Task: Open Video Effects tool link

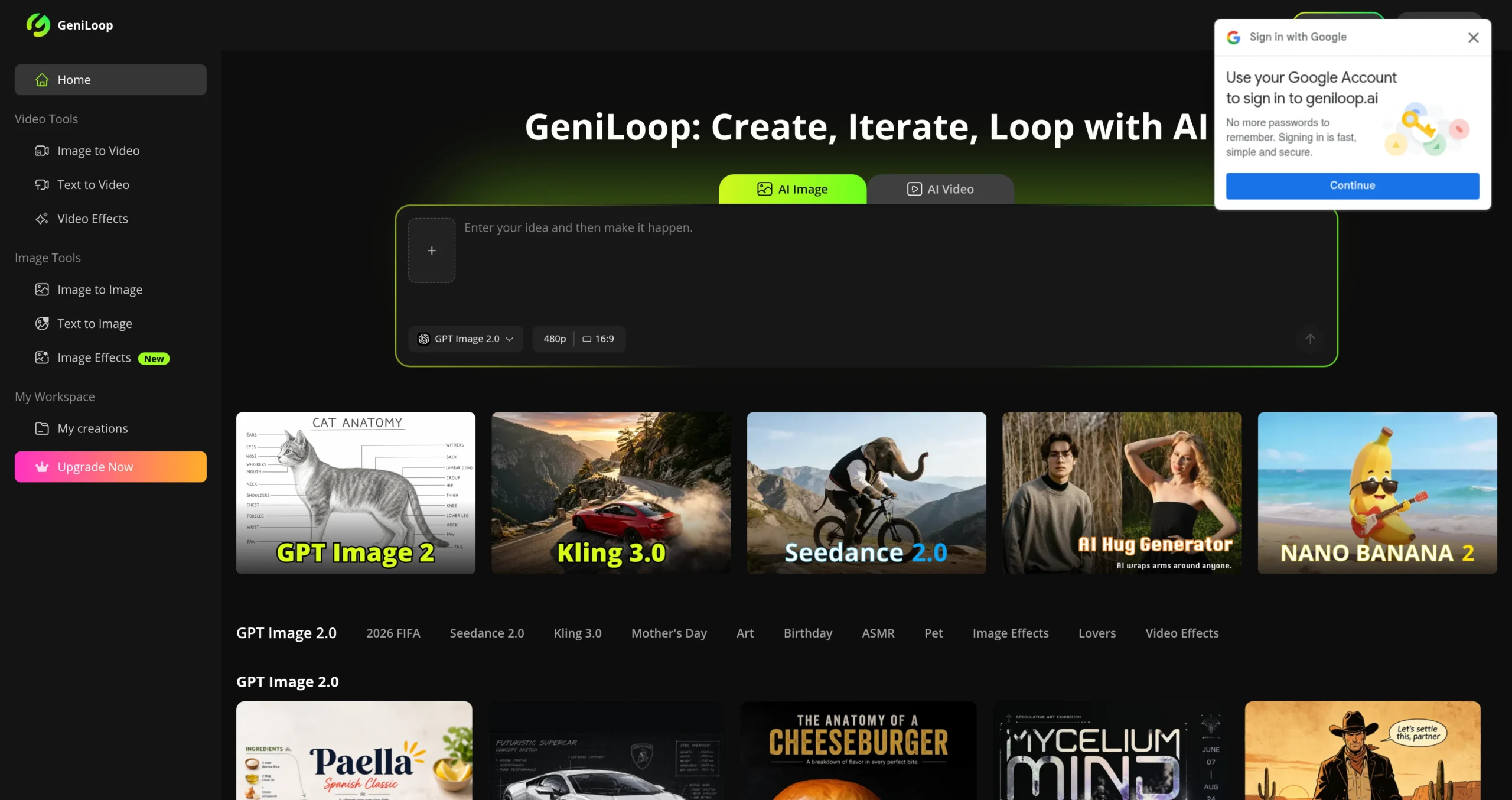Action: pyautogui.click(x=110, y=219)
